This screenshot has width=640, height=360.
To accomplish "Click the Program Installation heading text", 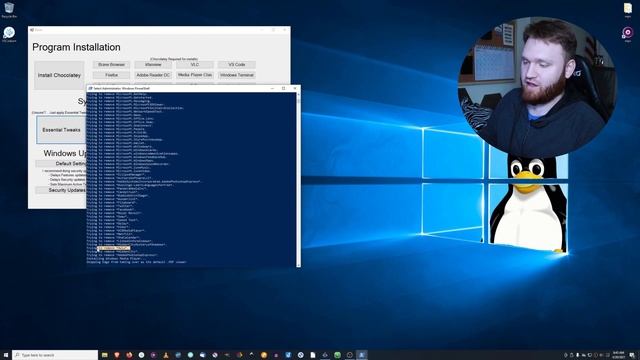I will (76, 47).
